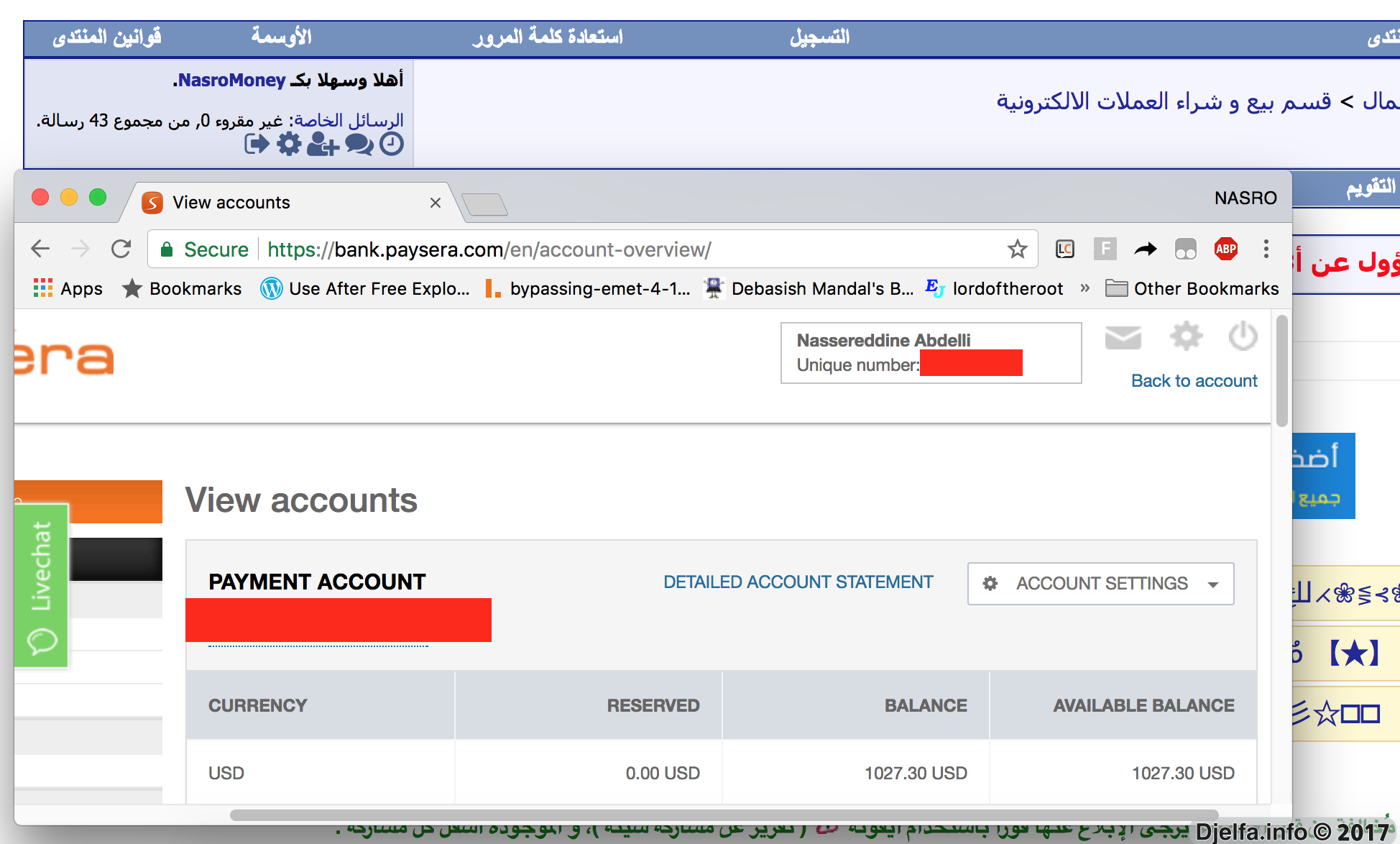Click the Nassereddine Abdelli account name
The height and width of the screenshot is (844, 1400).
click(x=883, y=341)
